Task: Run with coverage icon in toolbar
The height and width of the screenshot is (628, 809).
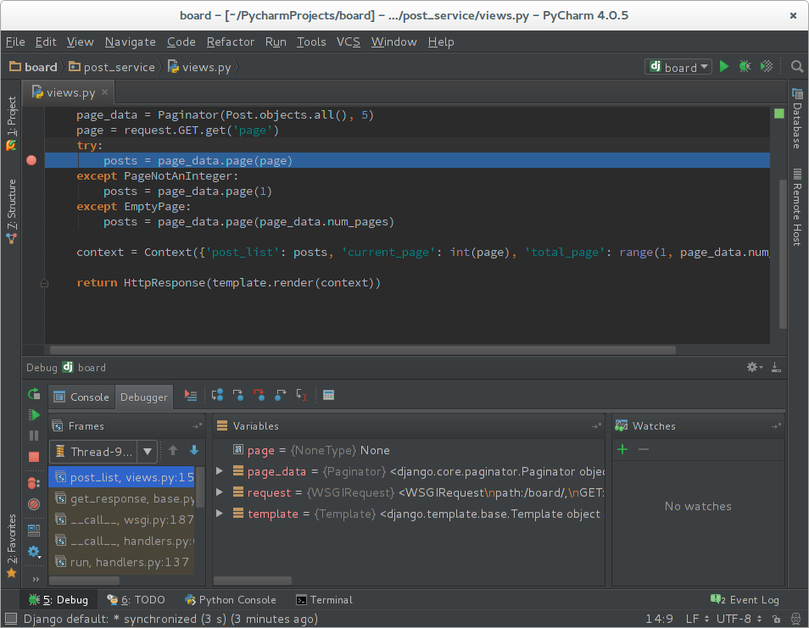Action: 767,67
